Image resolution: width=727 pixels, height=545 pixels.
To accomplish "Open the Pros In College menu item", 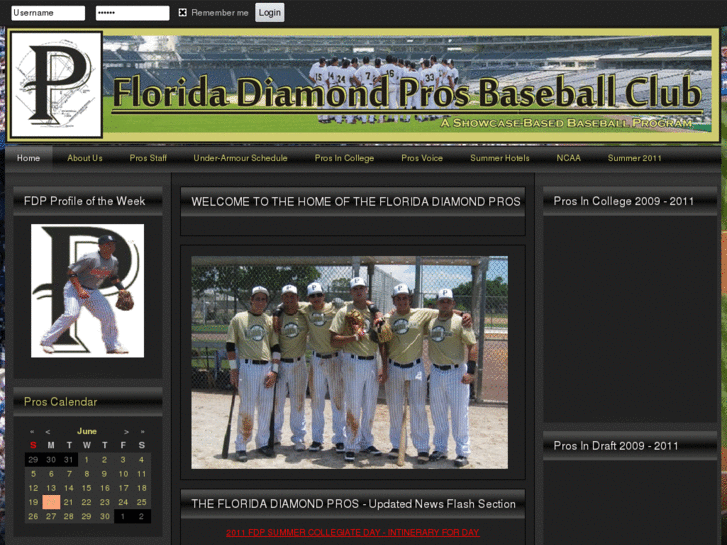I will click(x=344, y=158).
